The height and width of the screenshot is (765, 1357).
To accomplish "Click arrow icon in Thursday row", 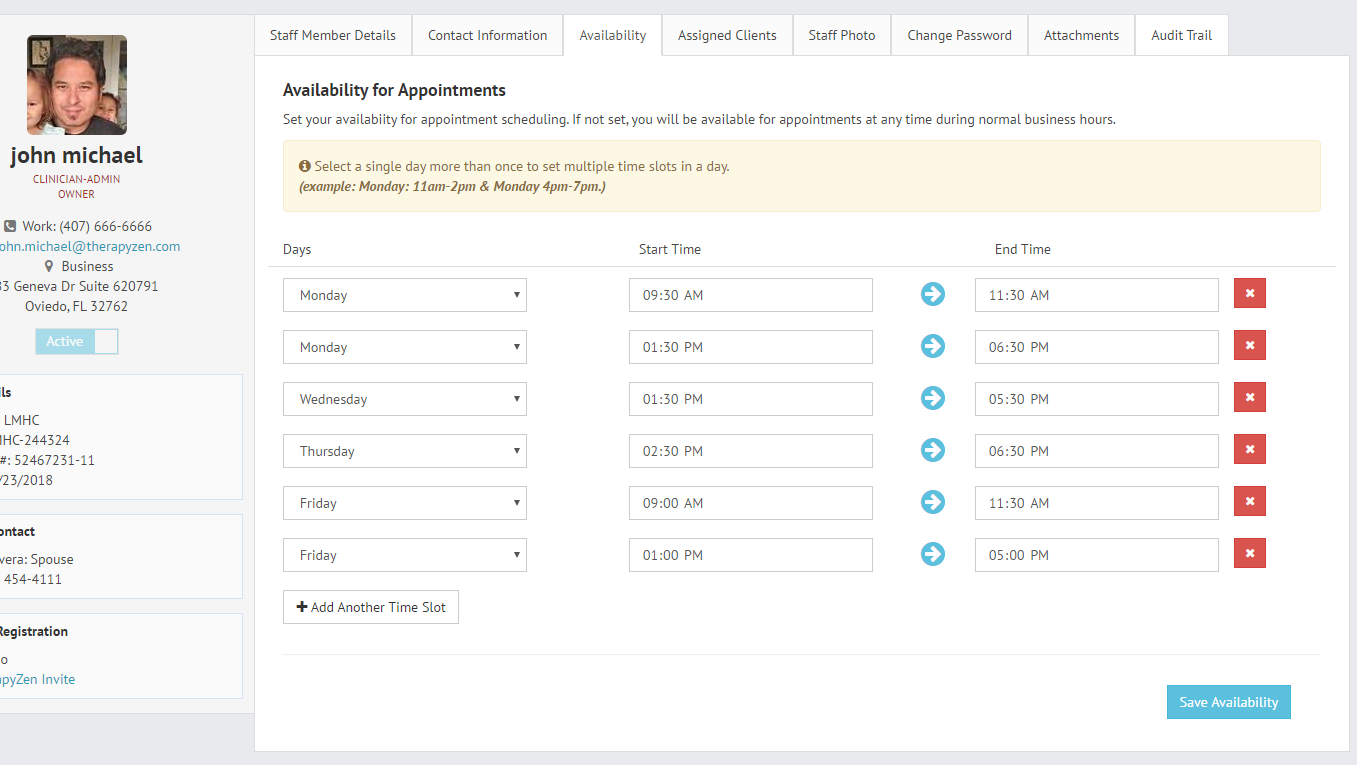I will coord(933,450).
